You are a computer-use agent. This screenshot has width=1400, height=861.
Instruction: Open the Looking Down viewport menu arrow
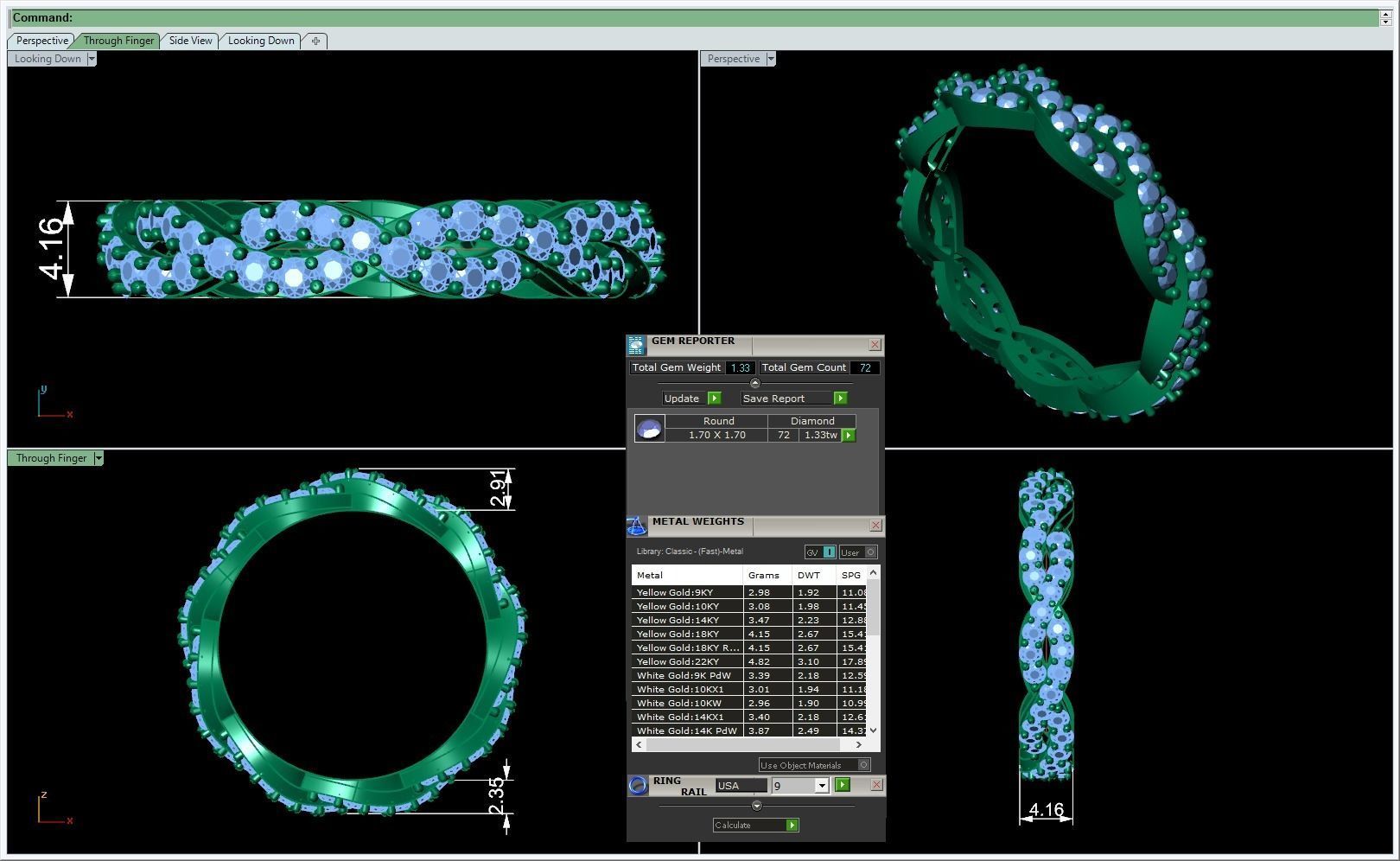[91, 59]
